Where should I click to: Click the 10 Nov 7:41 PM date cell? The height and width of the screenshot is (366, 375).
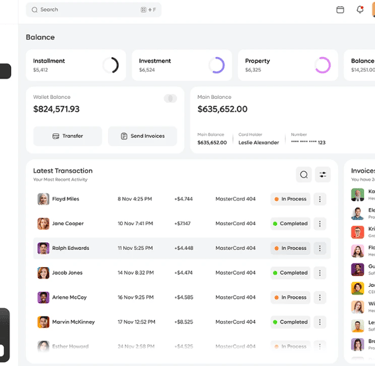[135, 224]
